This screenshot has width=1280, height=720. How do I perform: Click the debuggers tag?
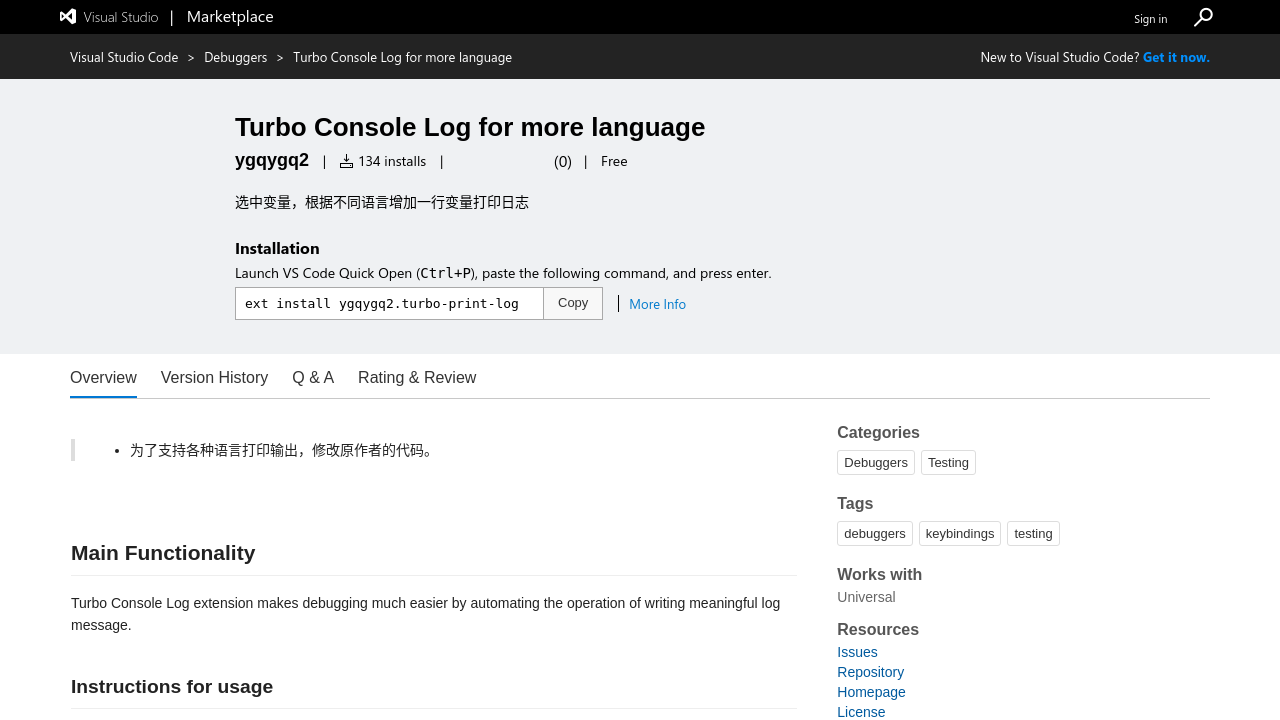coord(875,533)
